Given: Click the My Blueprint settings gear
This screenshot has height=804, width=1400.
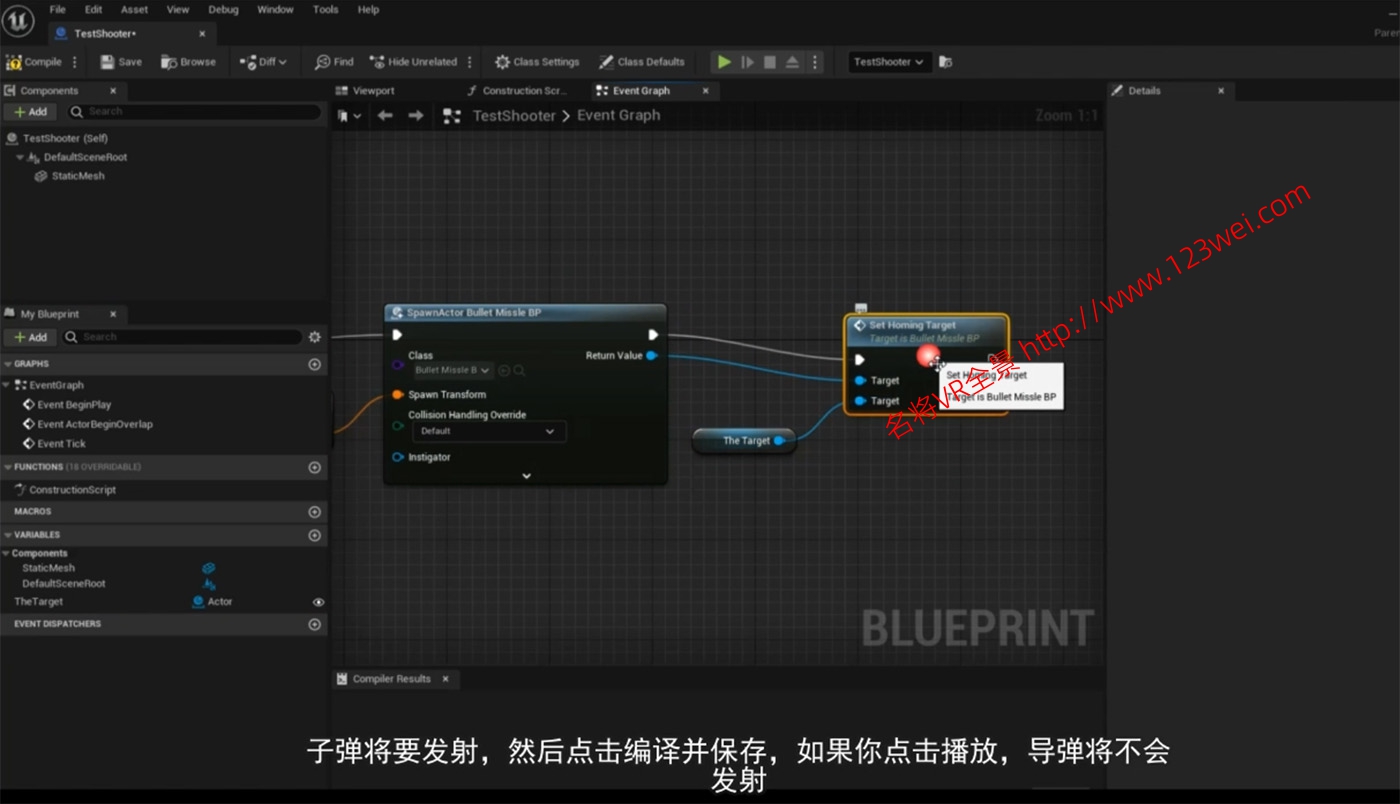Looking at the screenshot, I should 314,337.
